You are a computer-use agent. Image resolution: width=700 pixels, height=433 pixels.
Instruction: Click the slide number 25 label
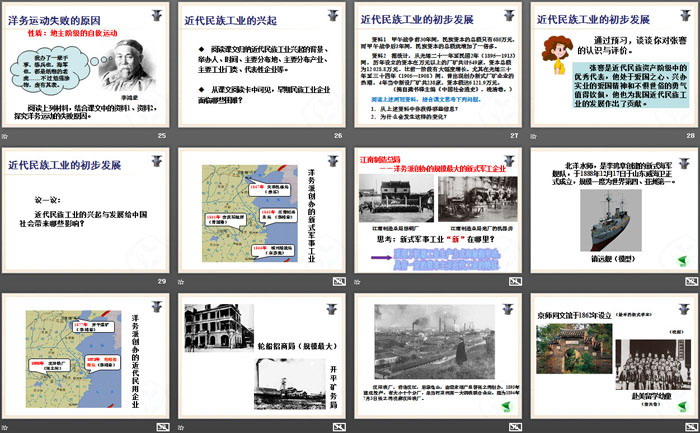click(x=162, y=135)
